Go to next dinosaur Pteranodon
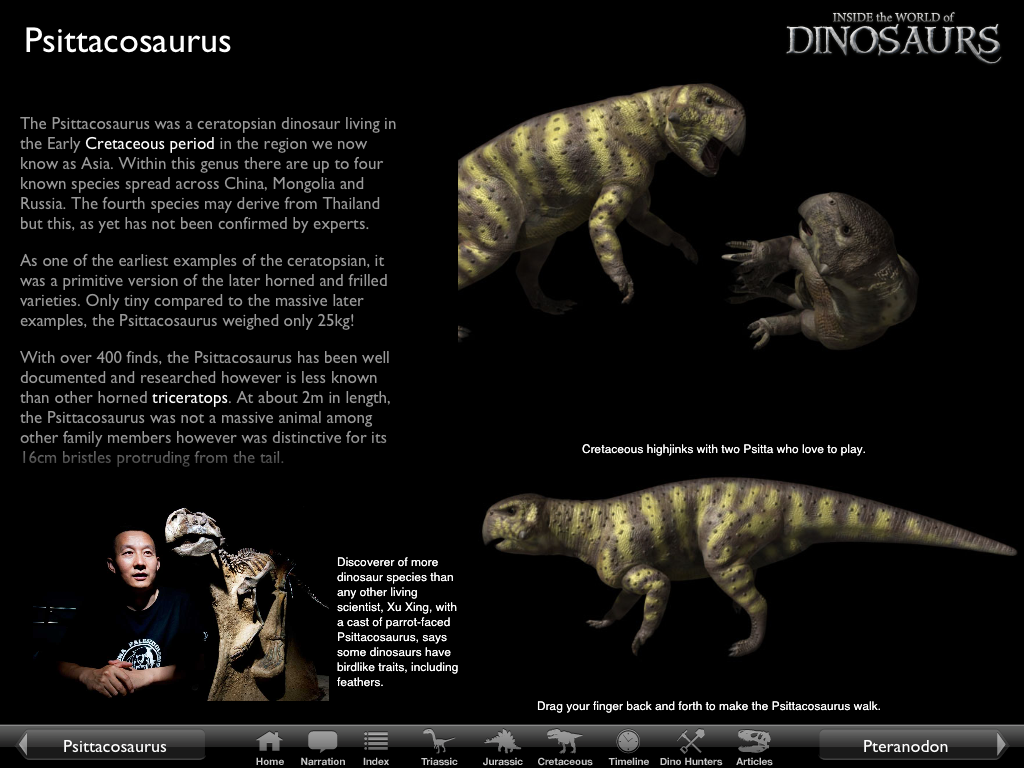The width and height of the screenshot is (1024, 768). 912,745
